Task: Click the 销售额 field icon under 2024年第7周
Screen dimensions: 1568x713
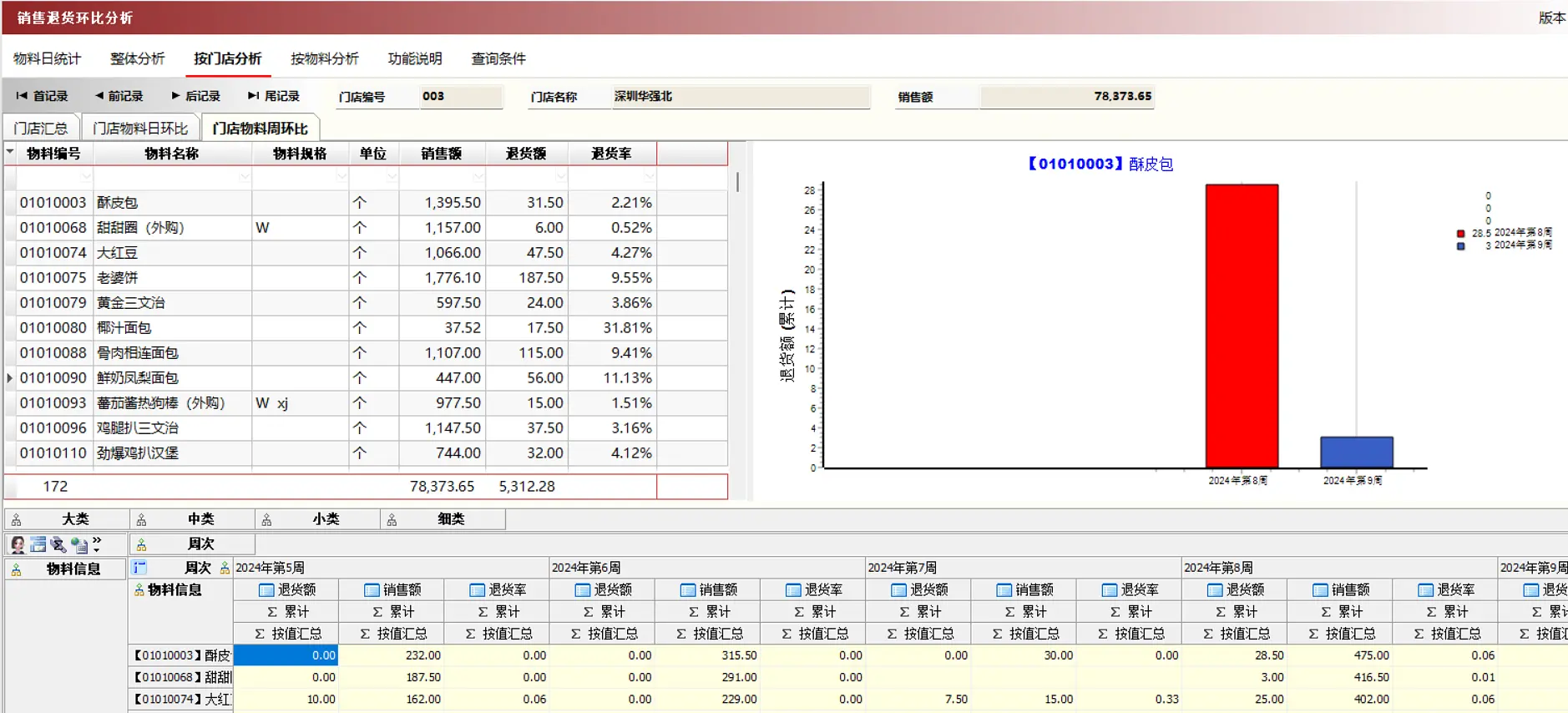Action: [x=1004, y=590]
